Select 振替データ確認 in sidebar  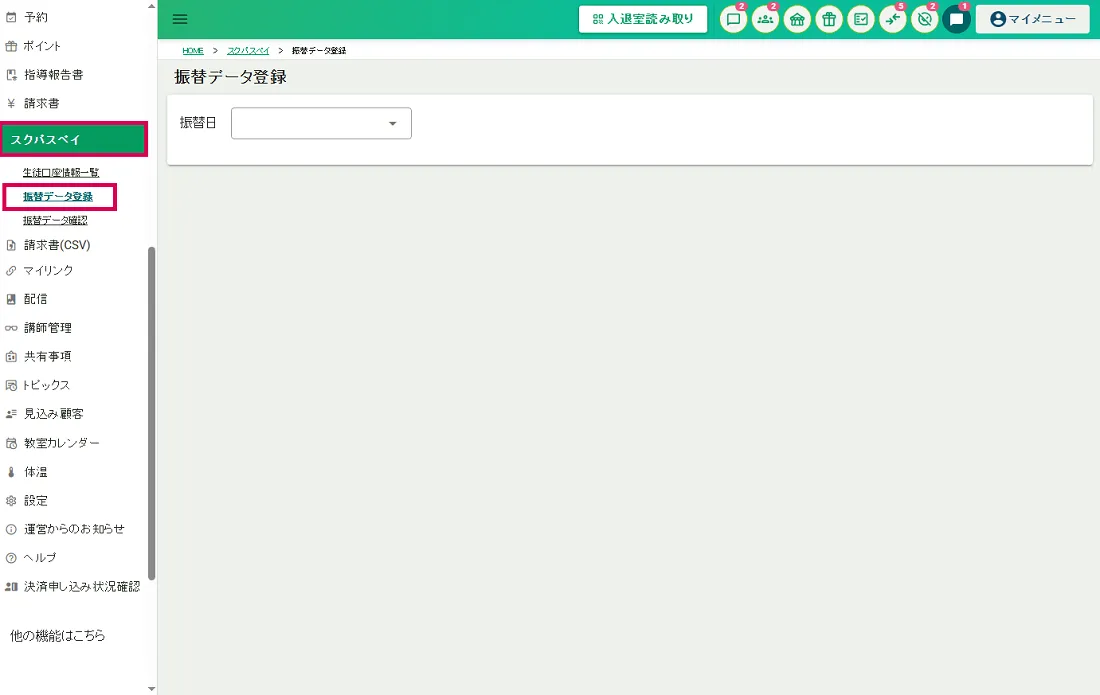pos(55,221)
